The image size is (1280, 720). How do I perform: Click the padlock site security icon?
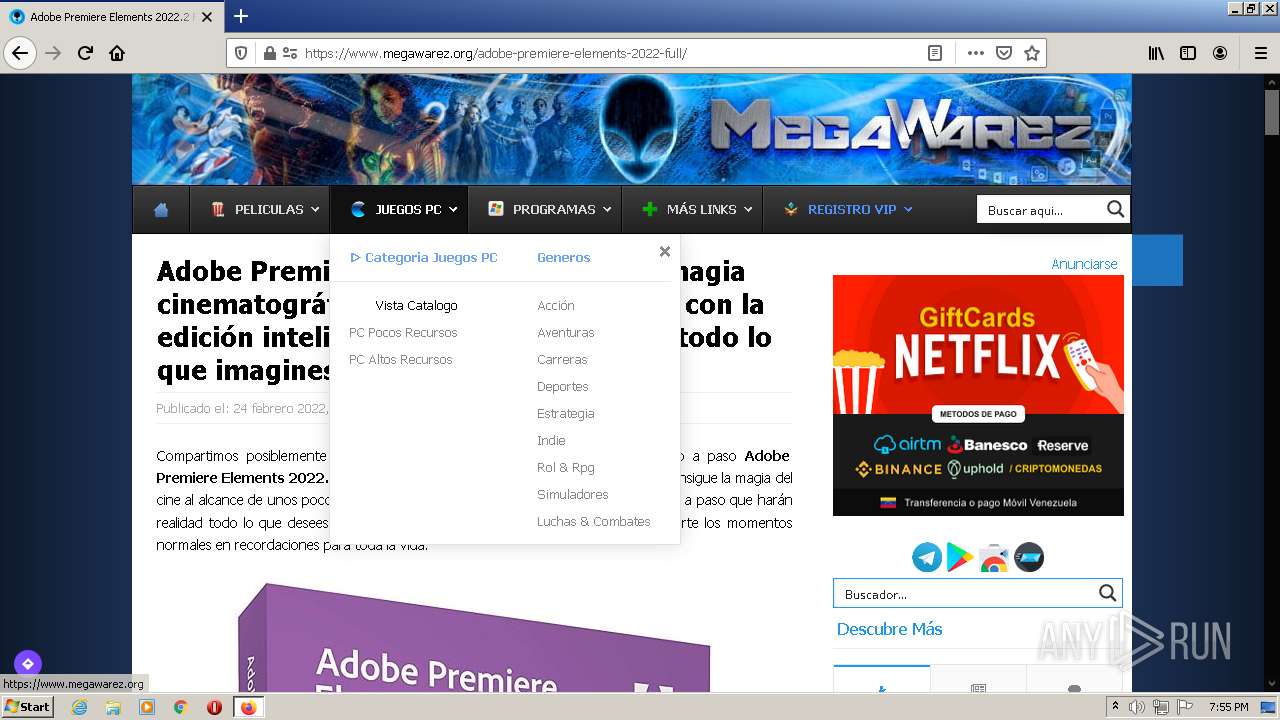(269, 53)
